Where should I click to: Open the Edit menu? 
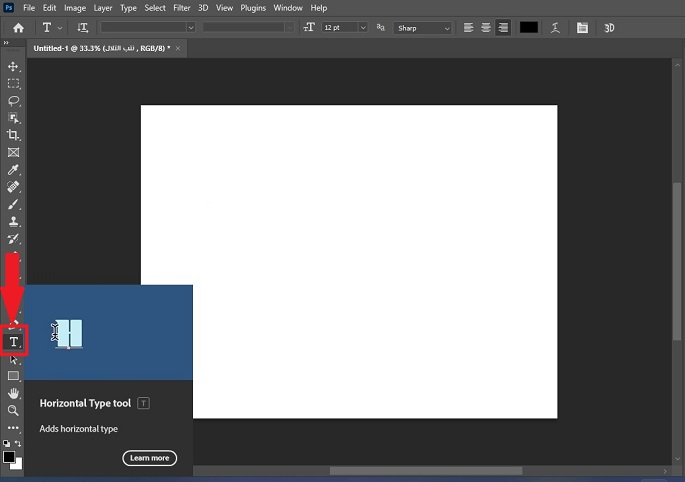(x=49, y=8)
